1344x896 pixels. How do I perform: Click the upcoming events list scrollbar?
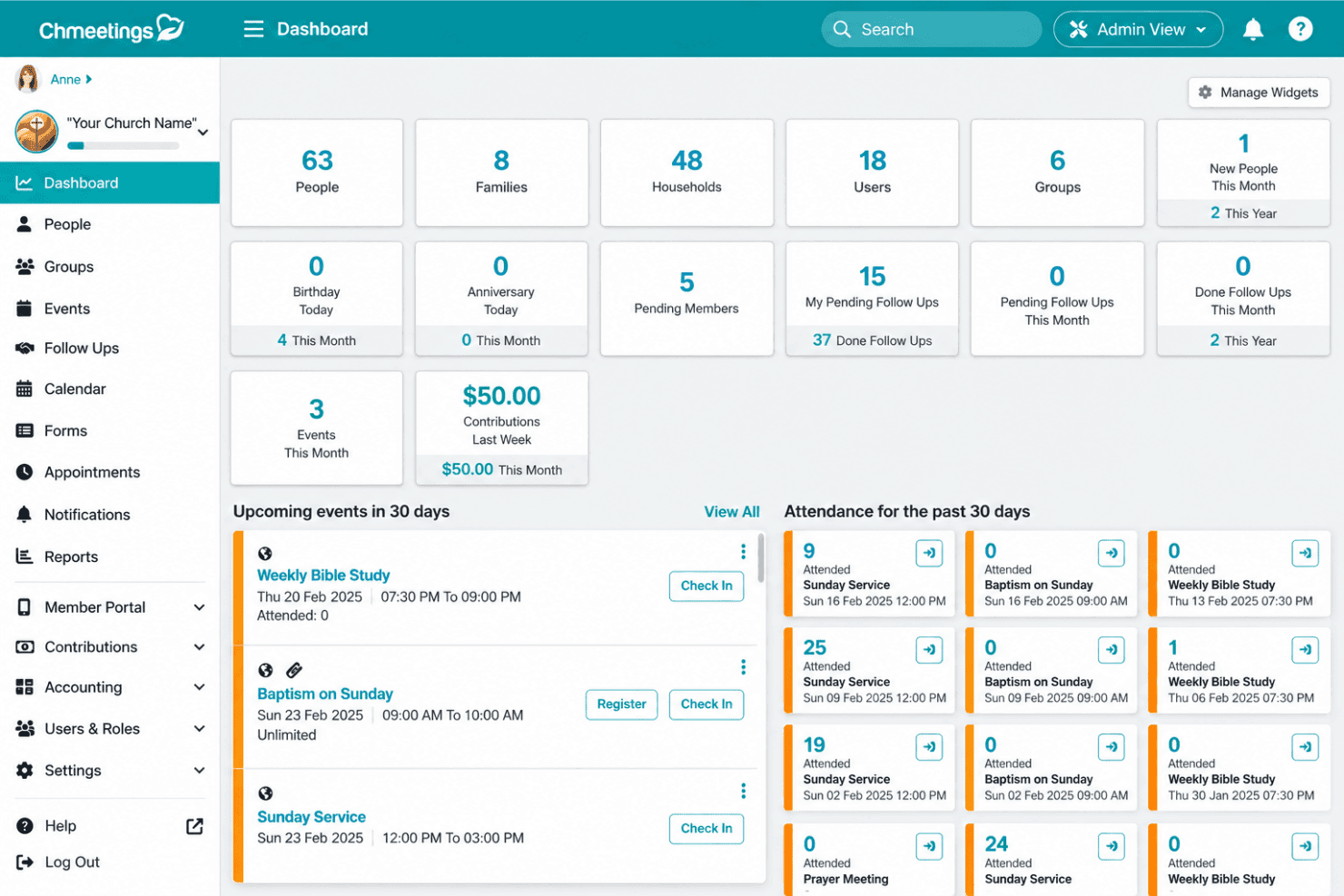tap(761, 557)
